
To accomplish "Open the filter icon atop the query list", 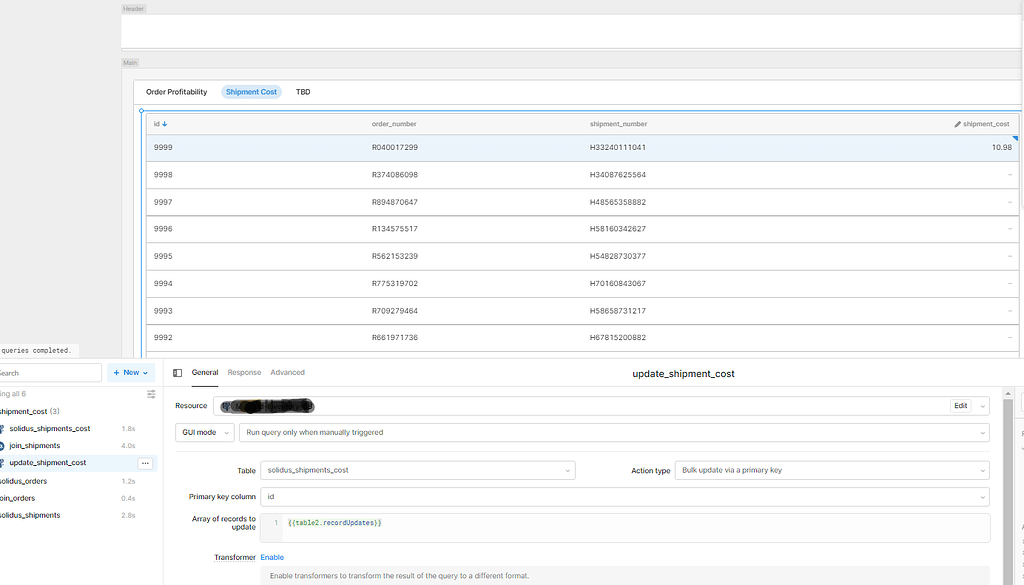I will 152,394.
